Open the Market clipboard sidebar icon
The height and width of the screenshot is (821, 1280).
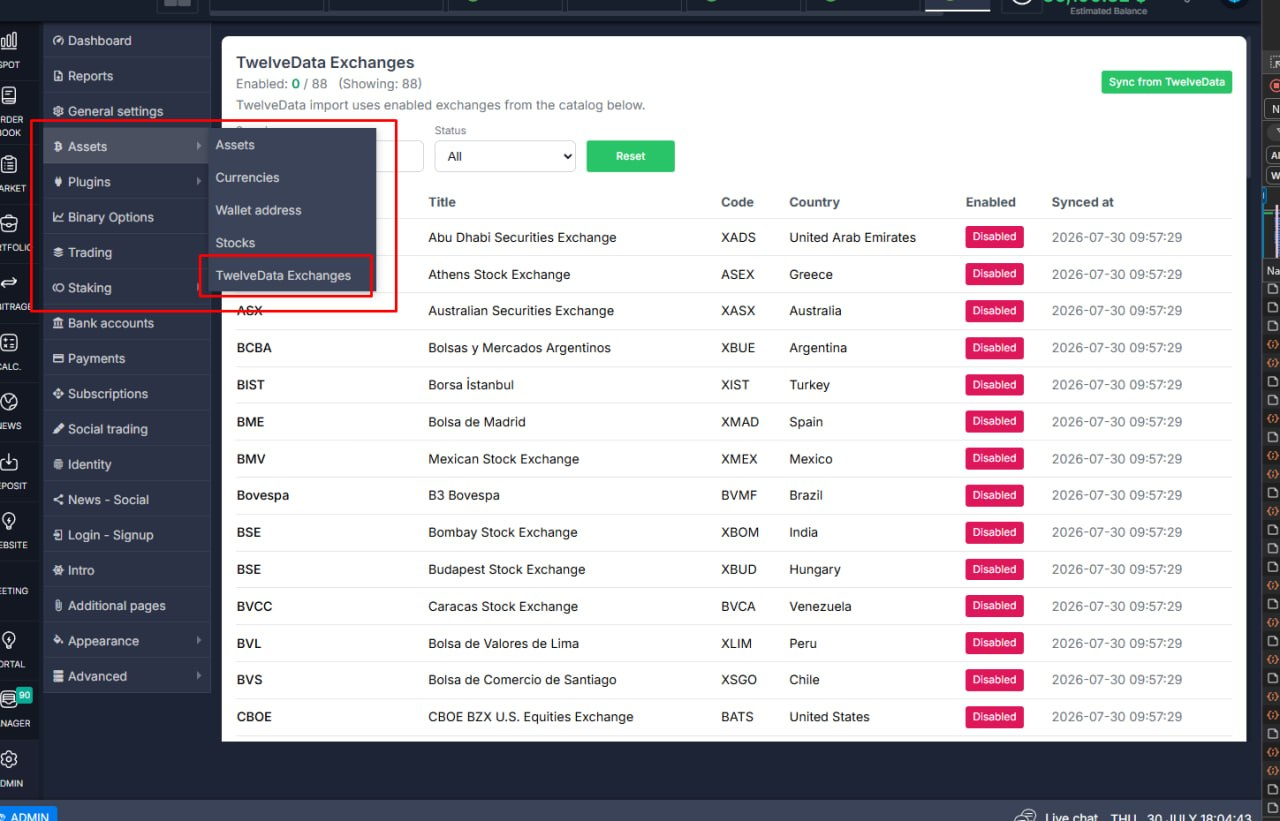(9, 164)
